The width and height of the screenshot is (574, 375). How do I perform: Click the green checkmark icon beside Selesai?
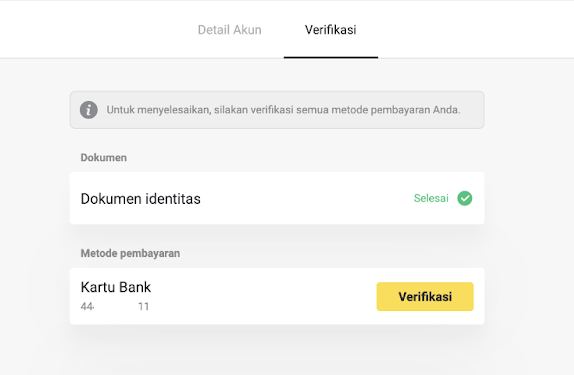[x=465, y=198]
